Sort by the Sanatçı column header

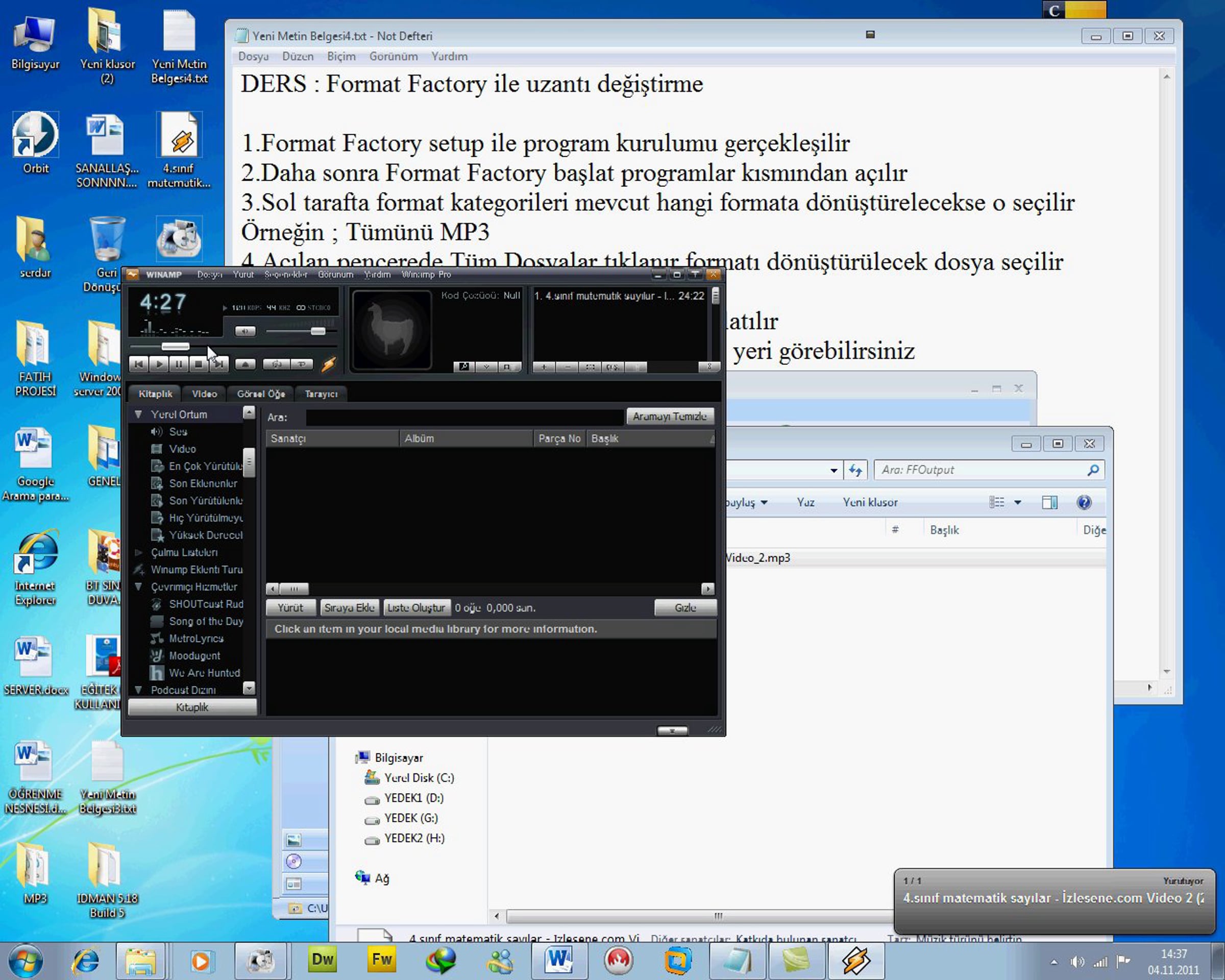(332, 438)
